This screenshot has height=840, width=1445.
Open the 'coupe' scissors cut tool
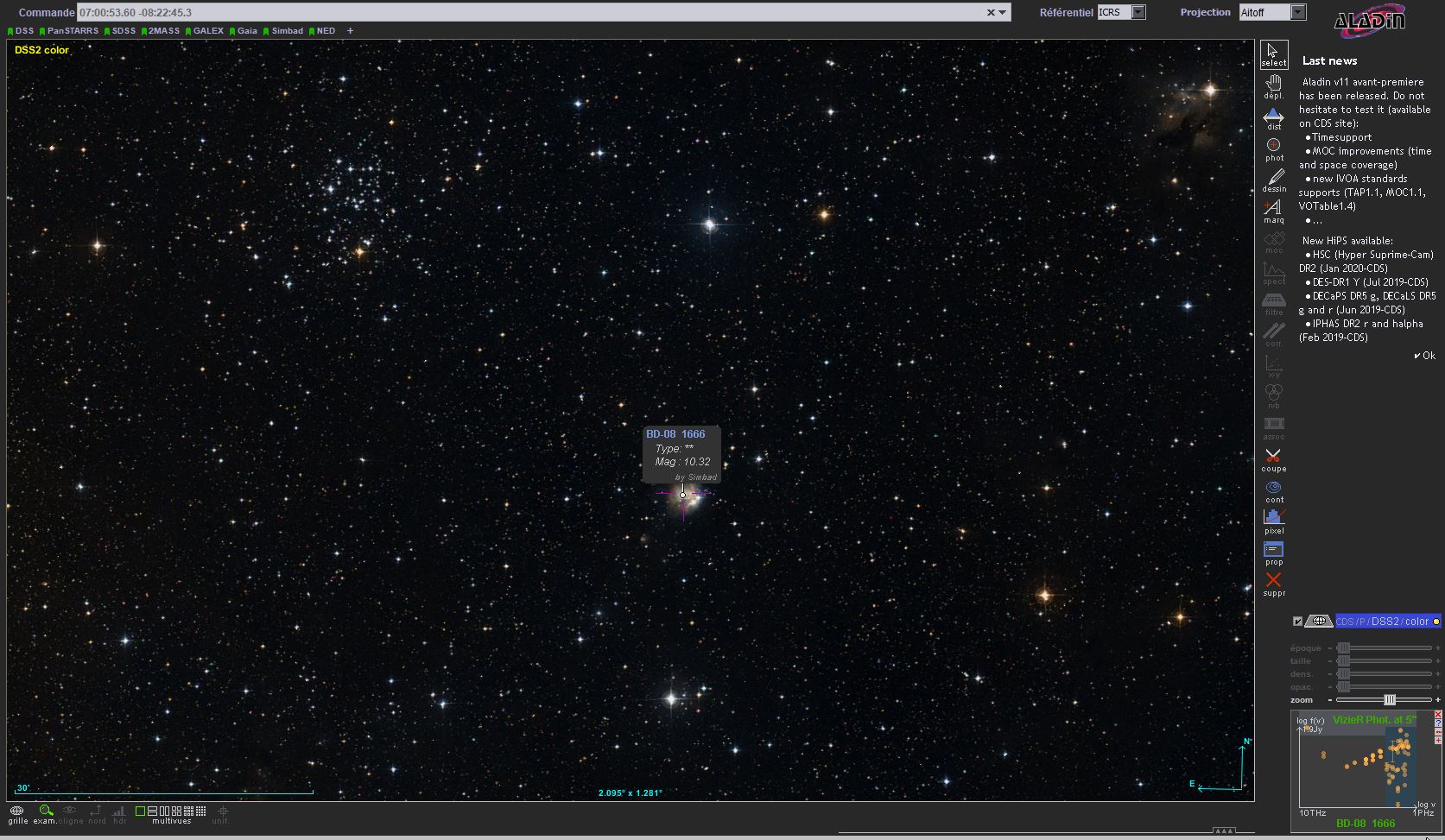[1273, 458]
